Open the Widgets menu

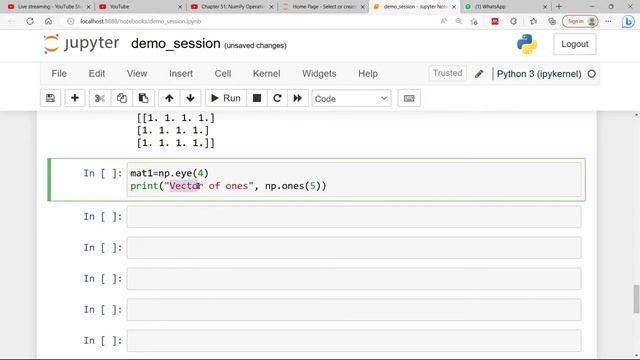319,73
